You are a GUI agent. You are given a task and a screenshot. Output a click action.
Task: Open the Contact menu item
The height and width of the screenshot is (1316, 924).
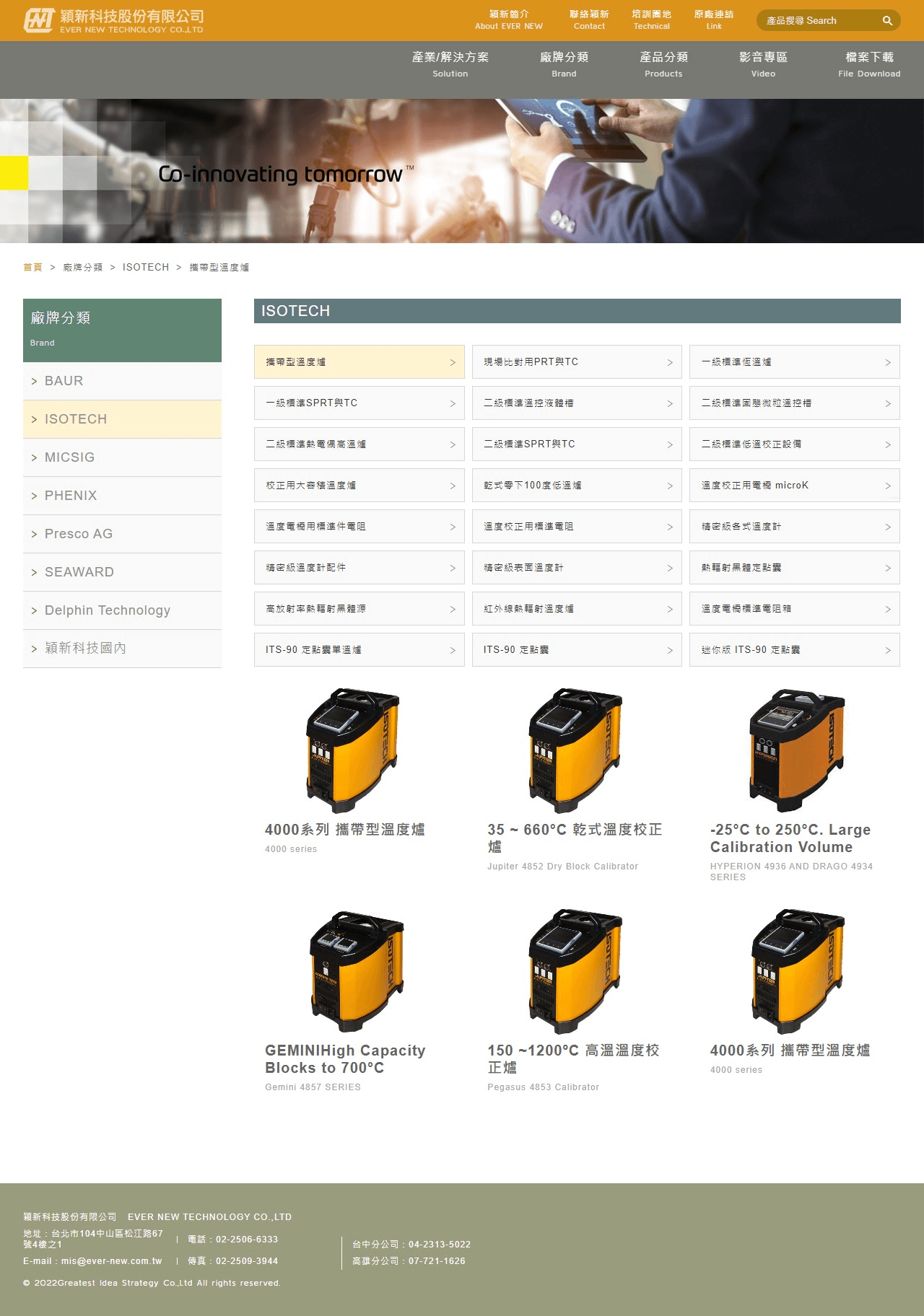click(589, 20)
